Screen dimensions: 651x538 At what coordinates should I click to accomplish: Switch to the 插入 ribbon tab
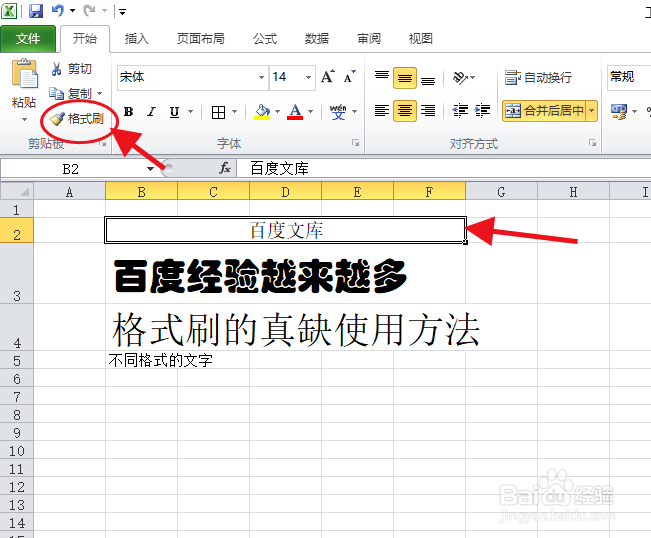tap(137, 39)
